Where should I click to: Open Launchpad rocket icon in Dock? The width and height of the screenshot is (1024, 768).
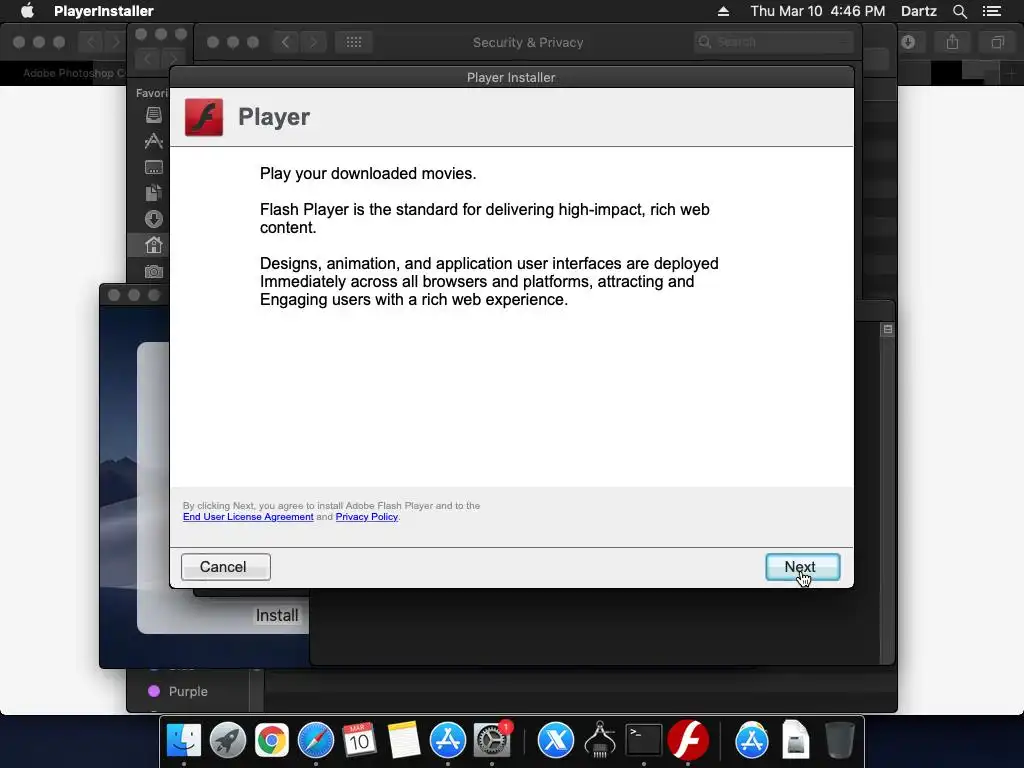[227, 741]
